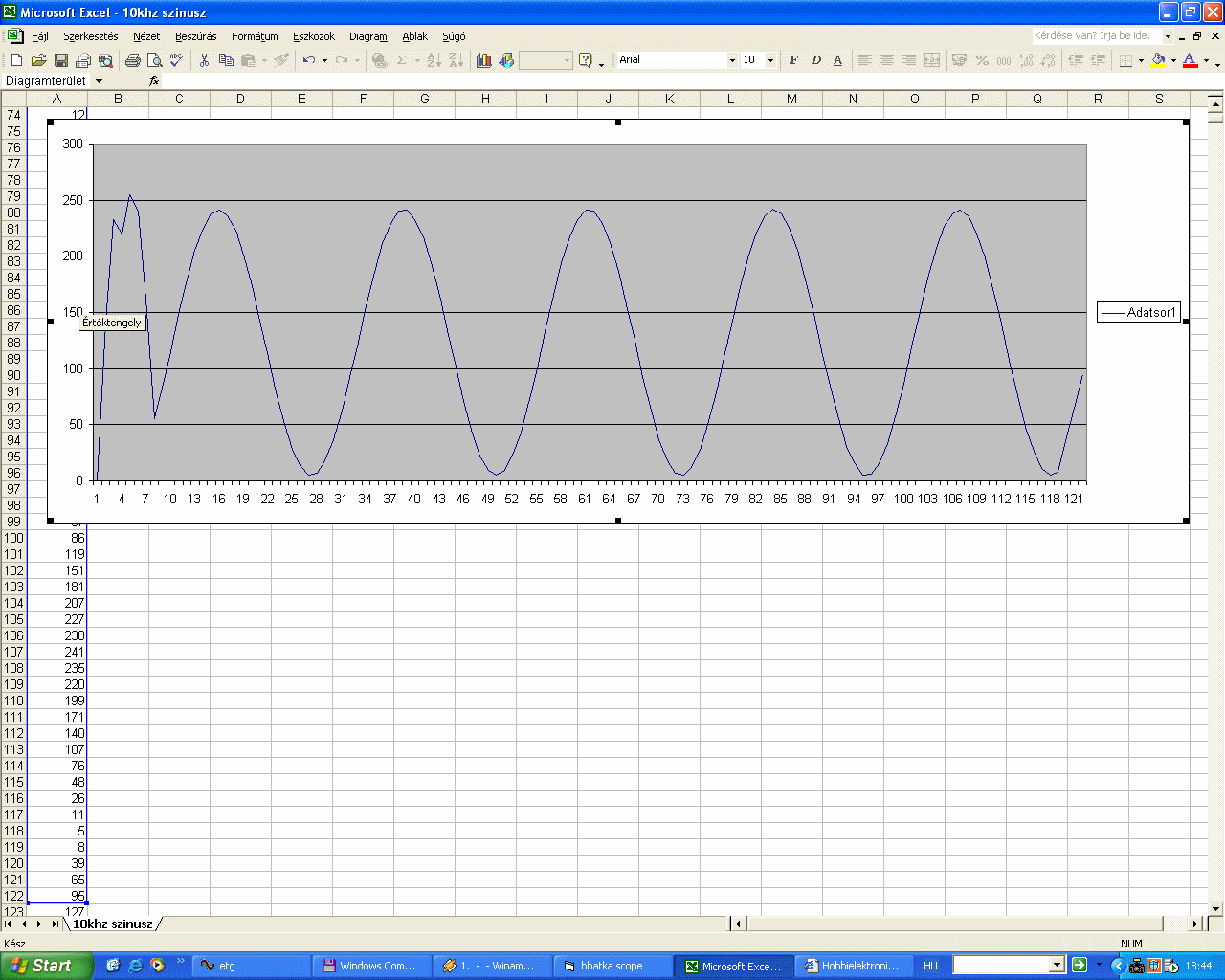Launch the Chart Wizard icon
This screenshot has width=1225, height=980.
[x=484, y=60]
